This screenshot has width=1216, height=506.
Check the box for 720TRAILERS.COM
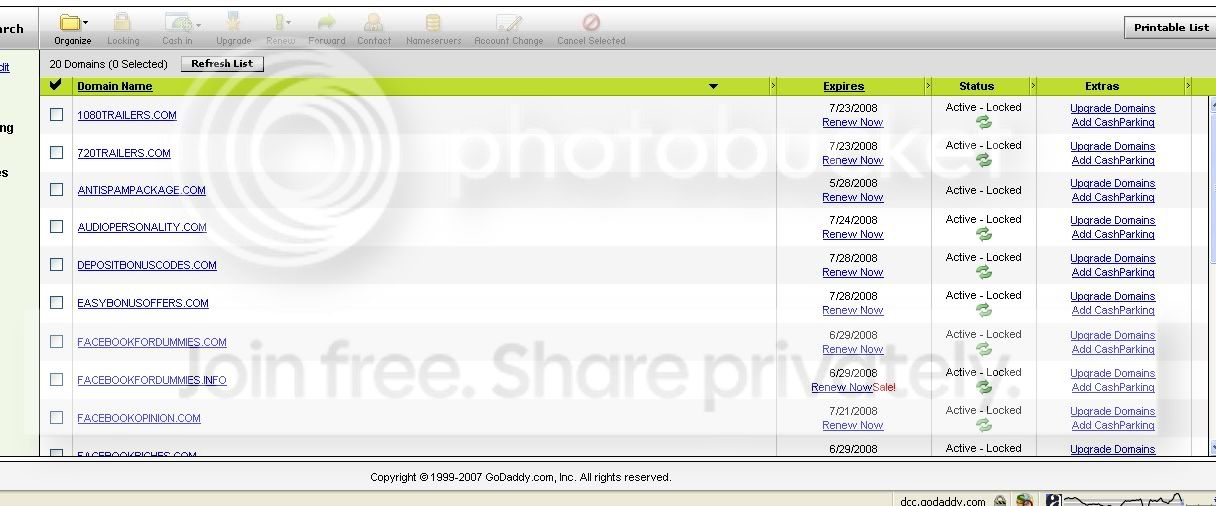(56, 152)
